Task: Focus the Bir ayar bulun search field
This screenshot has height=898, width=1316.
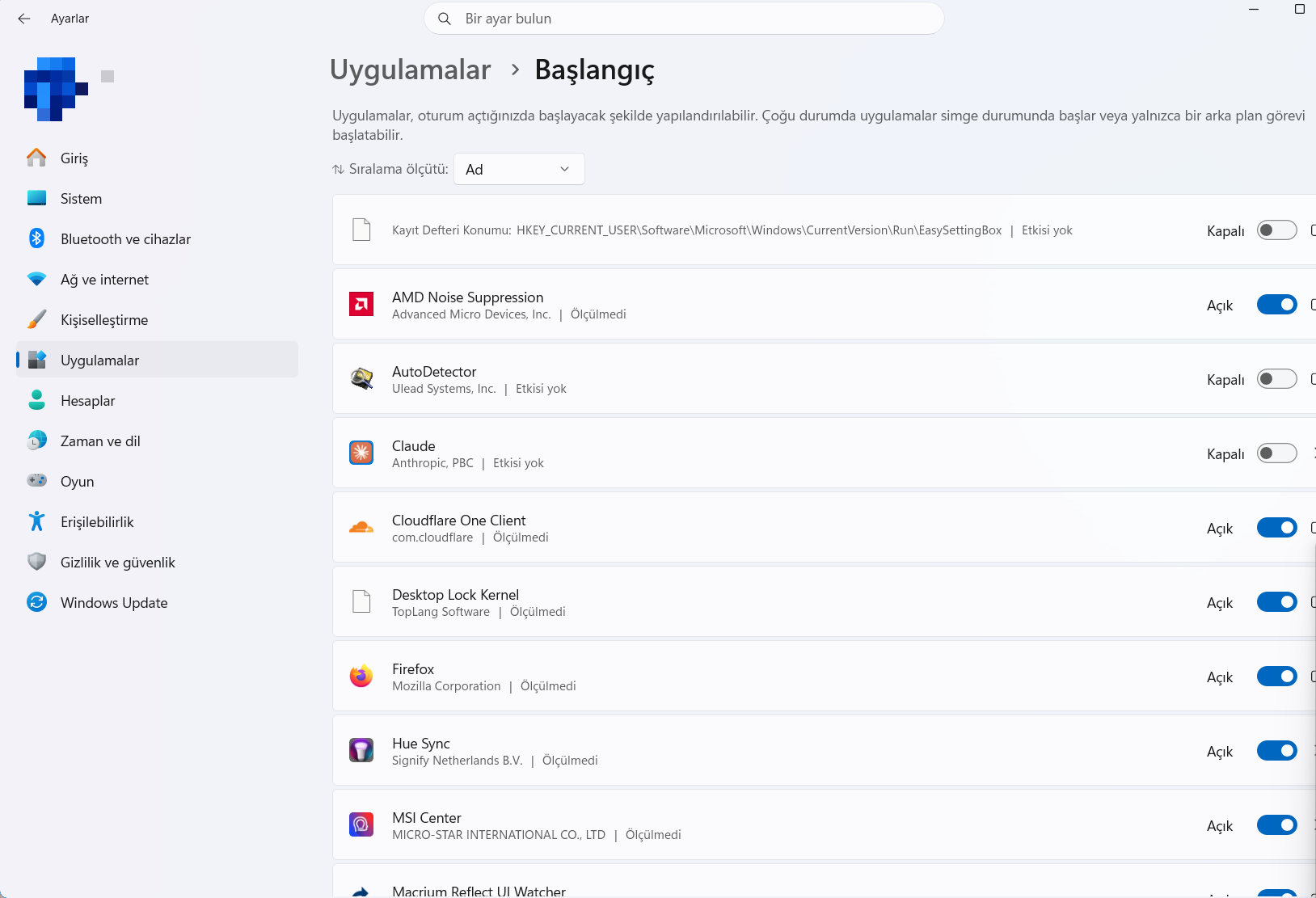Action: pos(684,19)
